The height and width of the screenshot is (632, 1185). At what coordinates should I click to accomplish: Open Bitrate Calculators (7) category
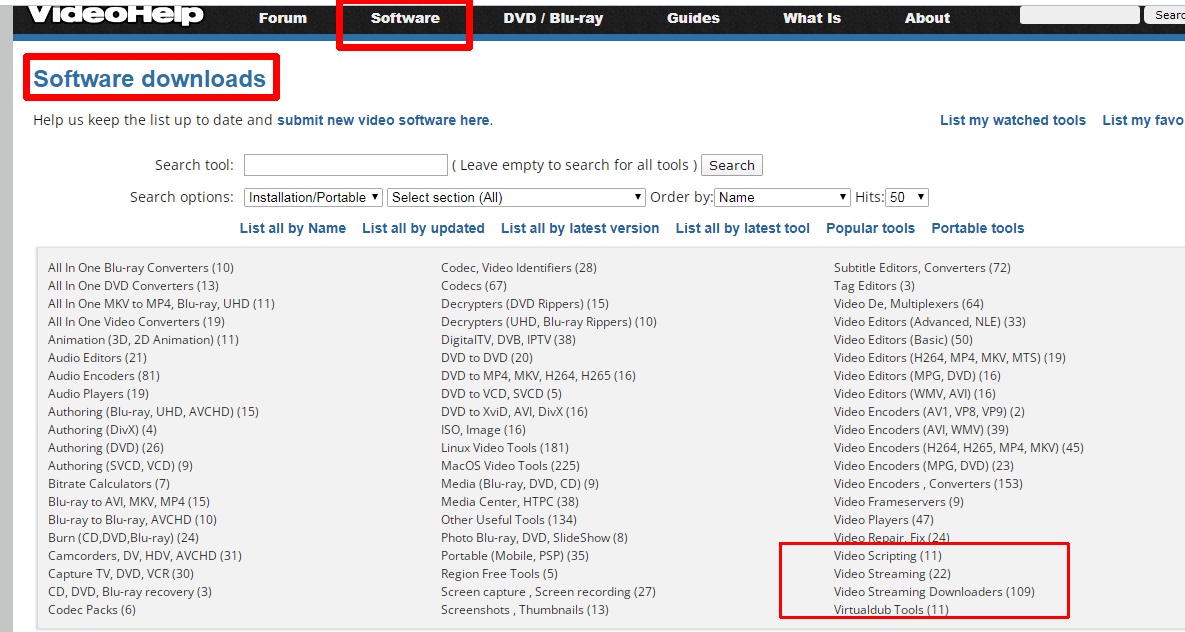[109, 484]
